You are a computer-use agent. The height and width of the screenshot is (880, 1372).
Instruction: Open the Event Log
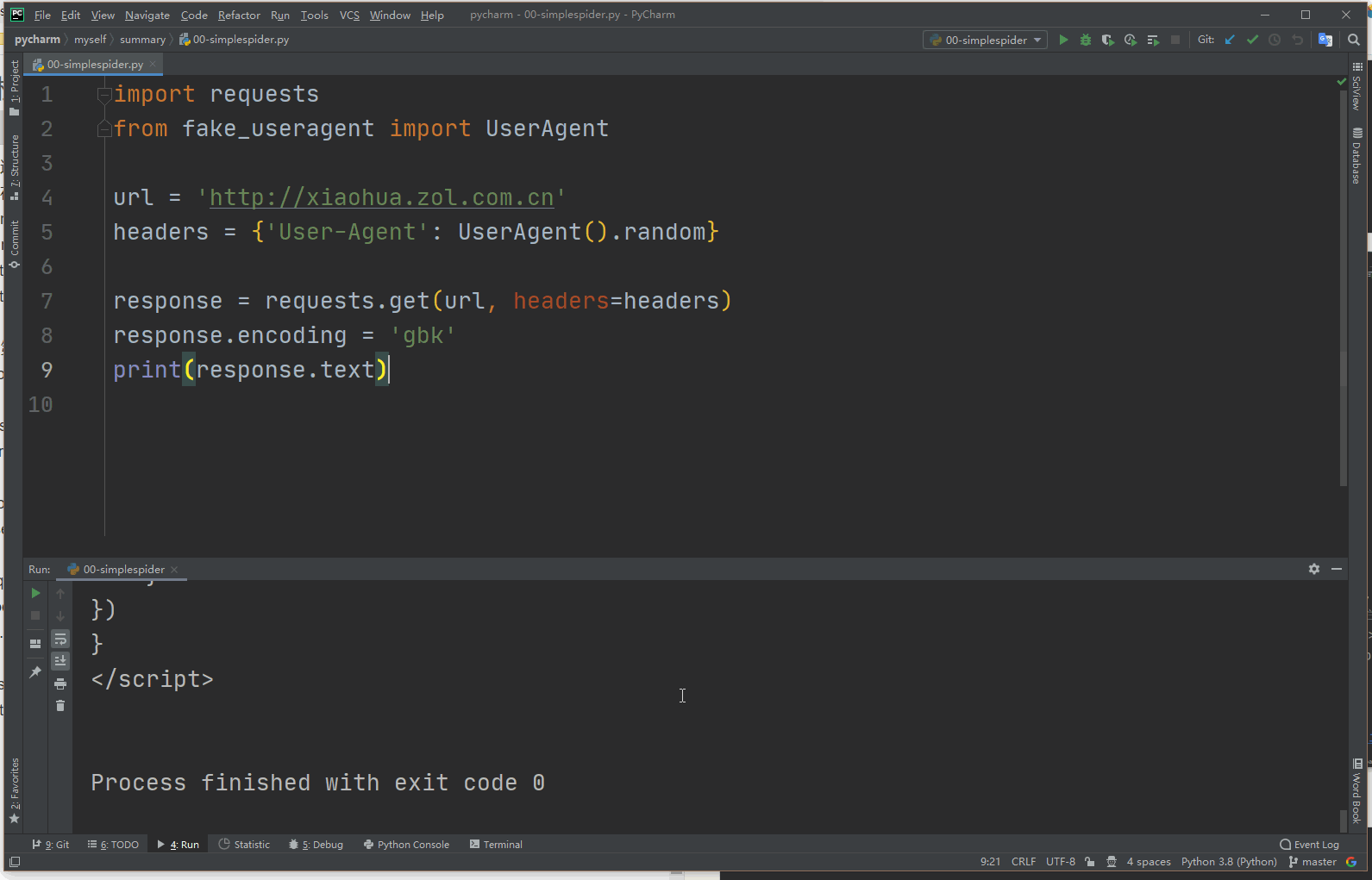pyautogui.click(x=1309, y=845)
